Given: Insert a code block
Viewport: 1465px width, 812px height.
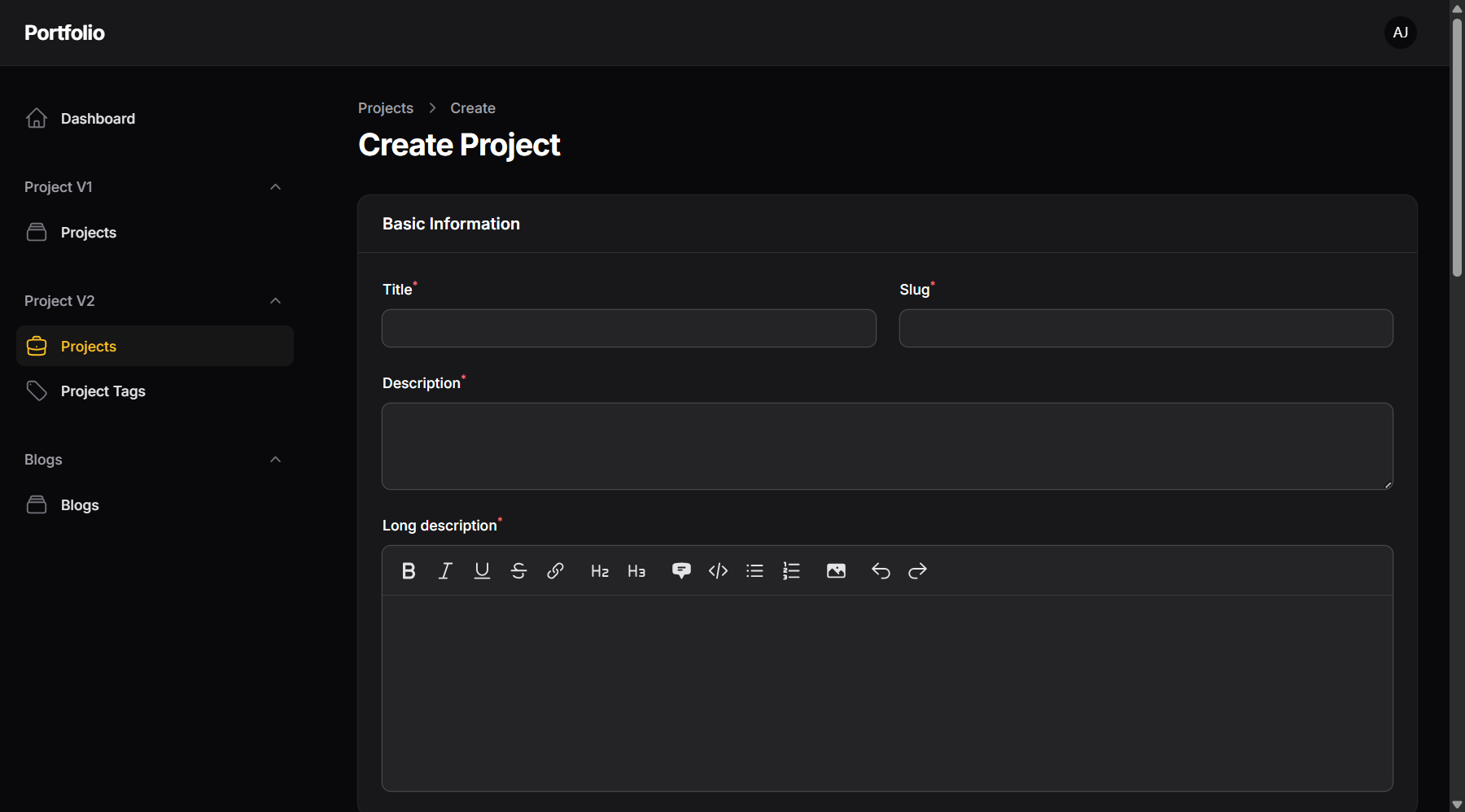Looking at the screenshot, I should [718, 571].
